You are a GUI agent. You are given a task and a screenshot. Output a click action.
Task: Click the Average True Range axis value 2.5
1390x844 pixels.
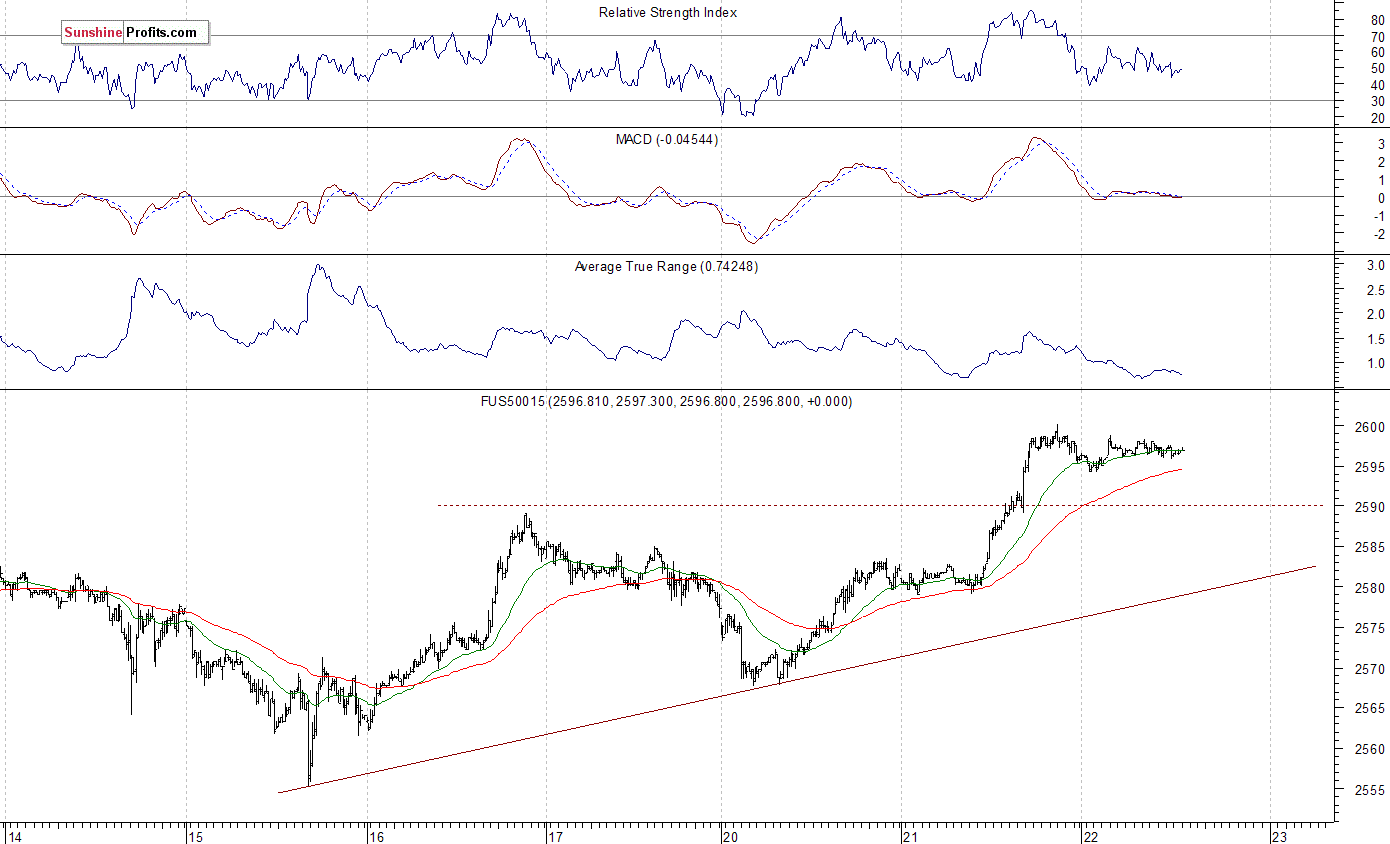click(1375, 290)
